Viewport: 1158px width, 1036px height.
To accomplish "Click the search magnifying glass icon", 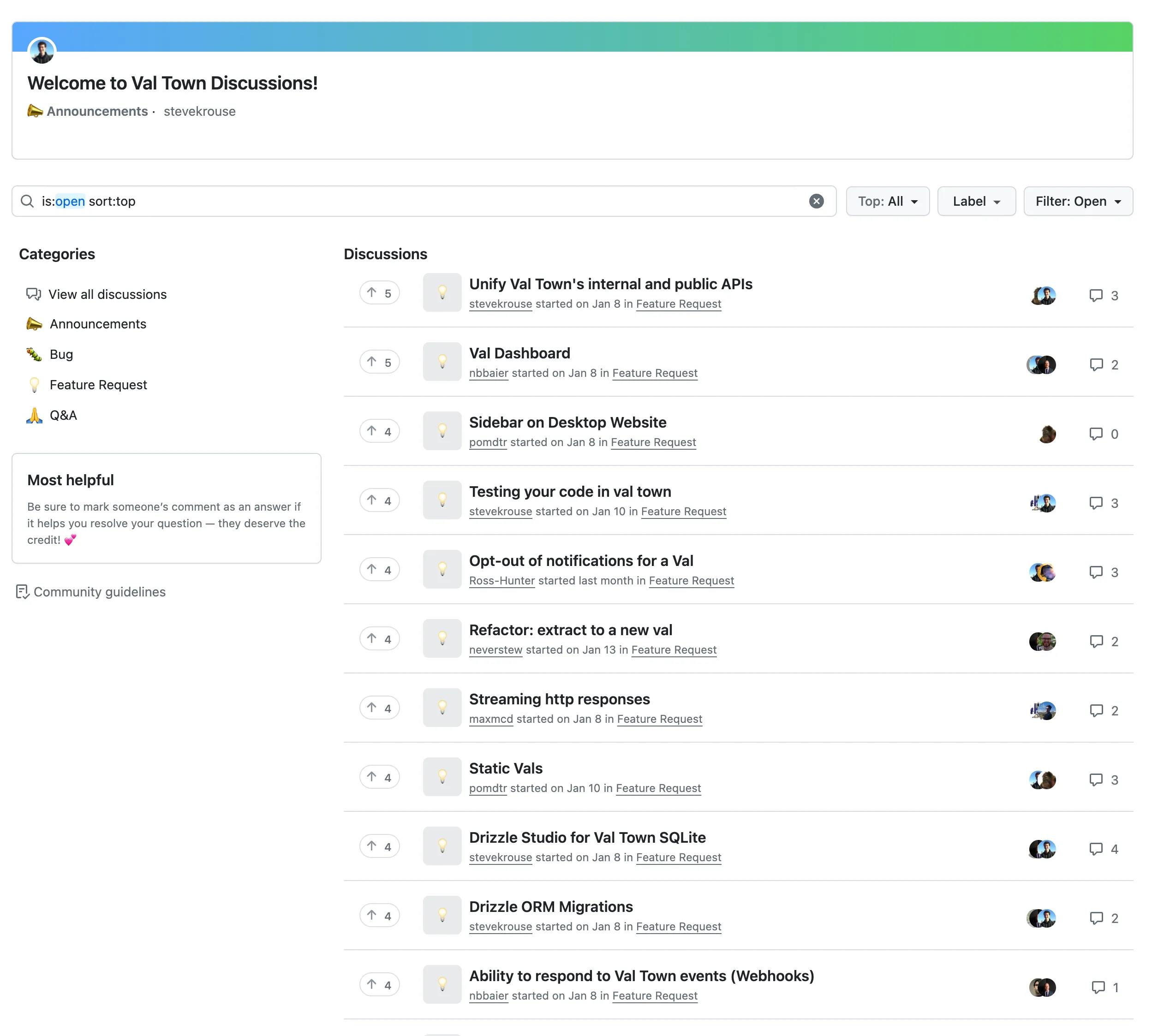I will pyautogui.click(x=28, y=201).
